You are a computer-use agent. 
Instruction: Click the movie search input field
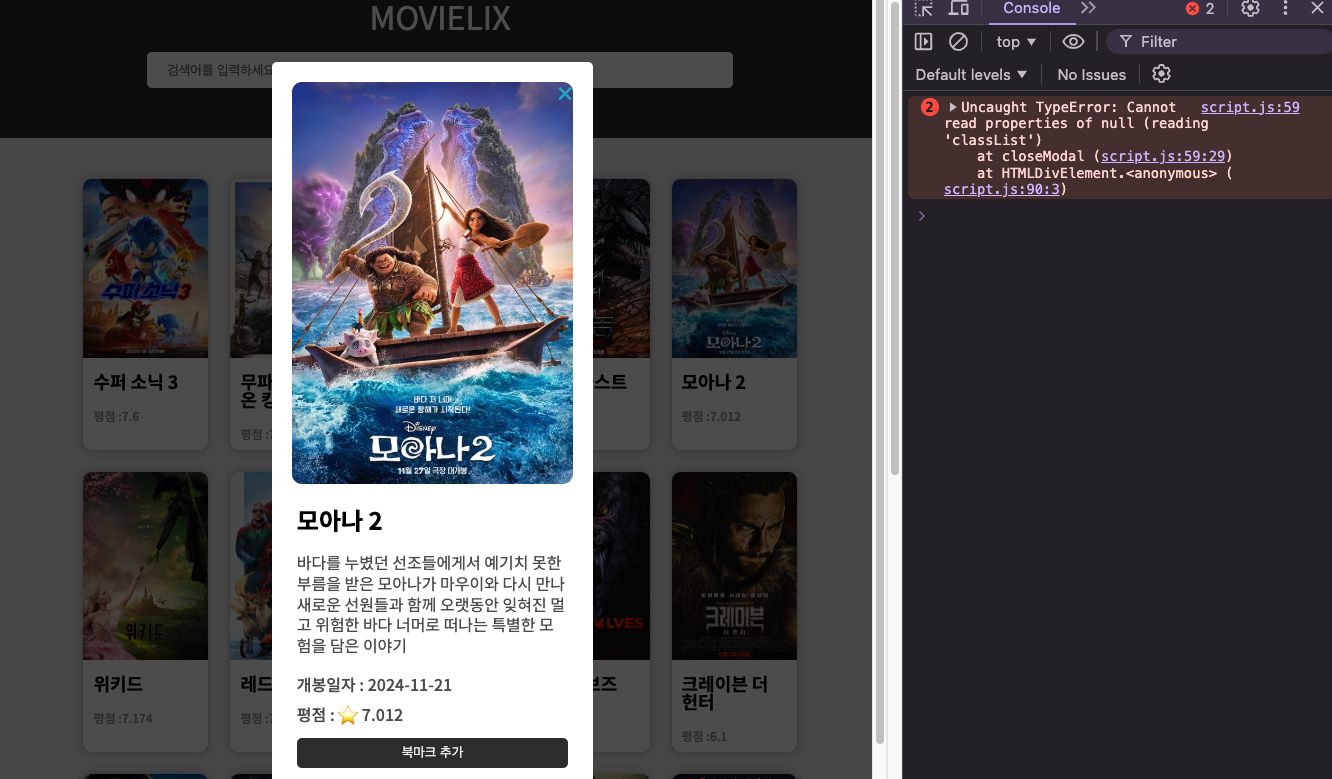point(440,70)
